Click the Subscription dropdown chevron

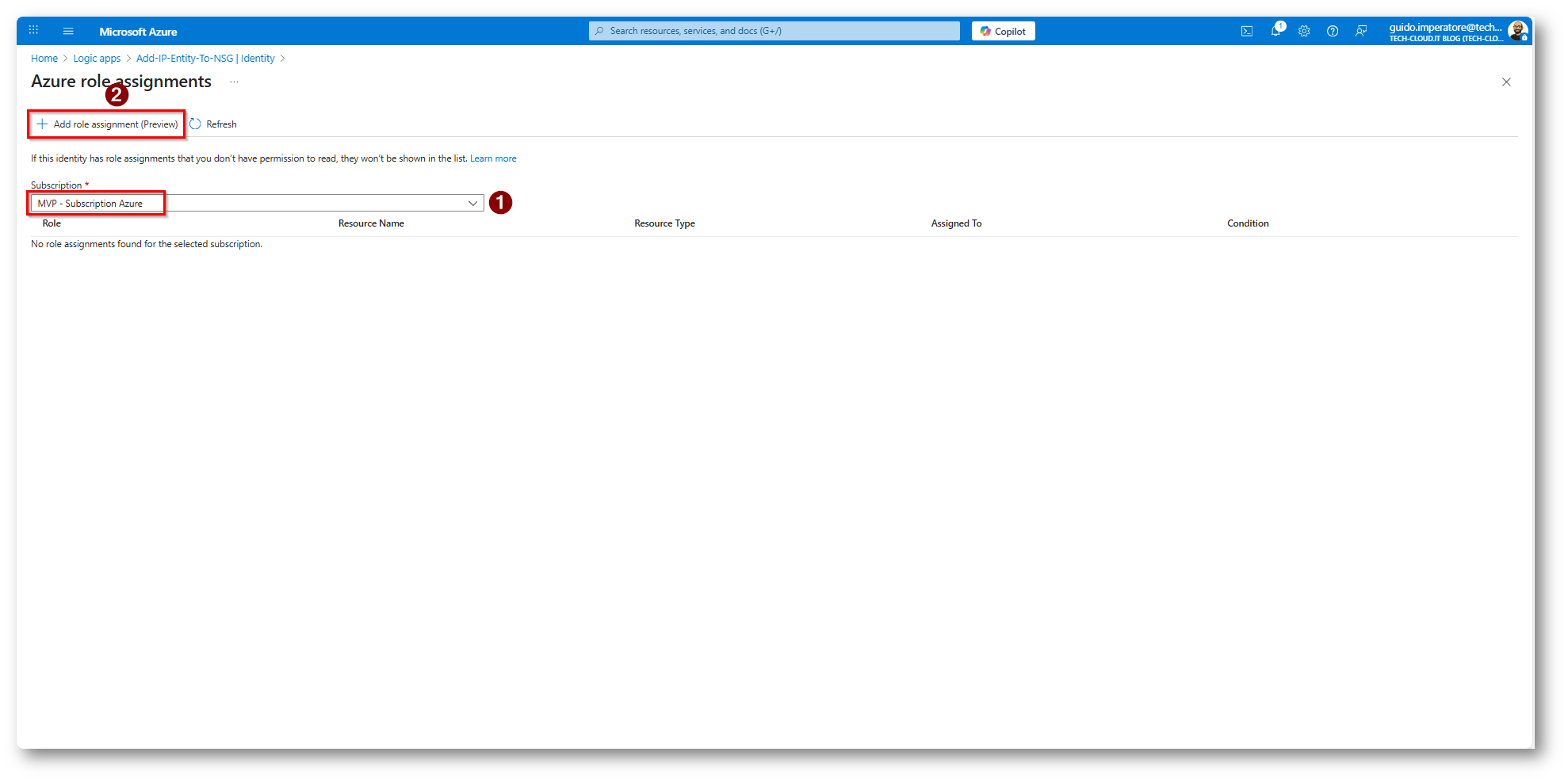tap(473, 204)
